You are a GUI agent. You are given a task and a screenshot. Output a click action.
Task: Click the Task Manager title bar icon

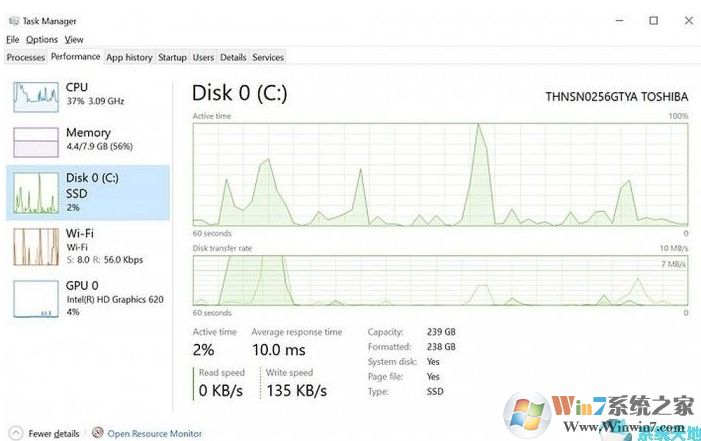(x=11, y=20)
